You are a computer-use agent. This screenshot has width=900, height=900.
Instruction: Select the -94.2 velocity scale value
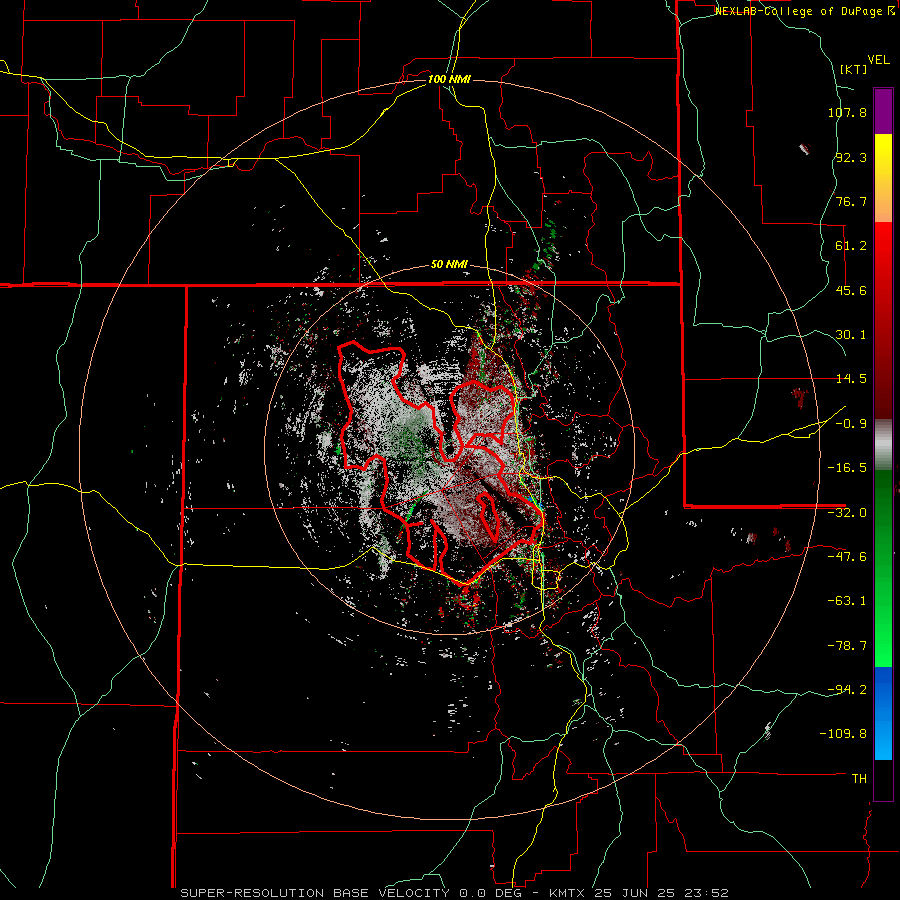847,690
